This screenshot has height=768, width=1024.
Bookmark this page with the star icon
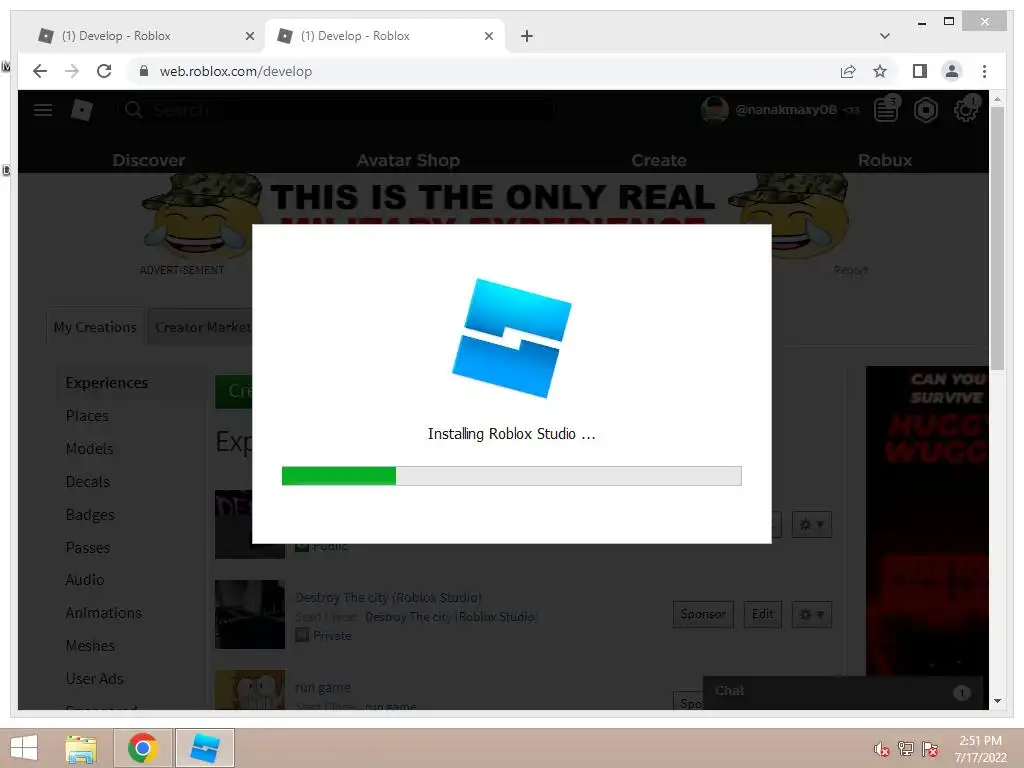(x=880, y=71)
